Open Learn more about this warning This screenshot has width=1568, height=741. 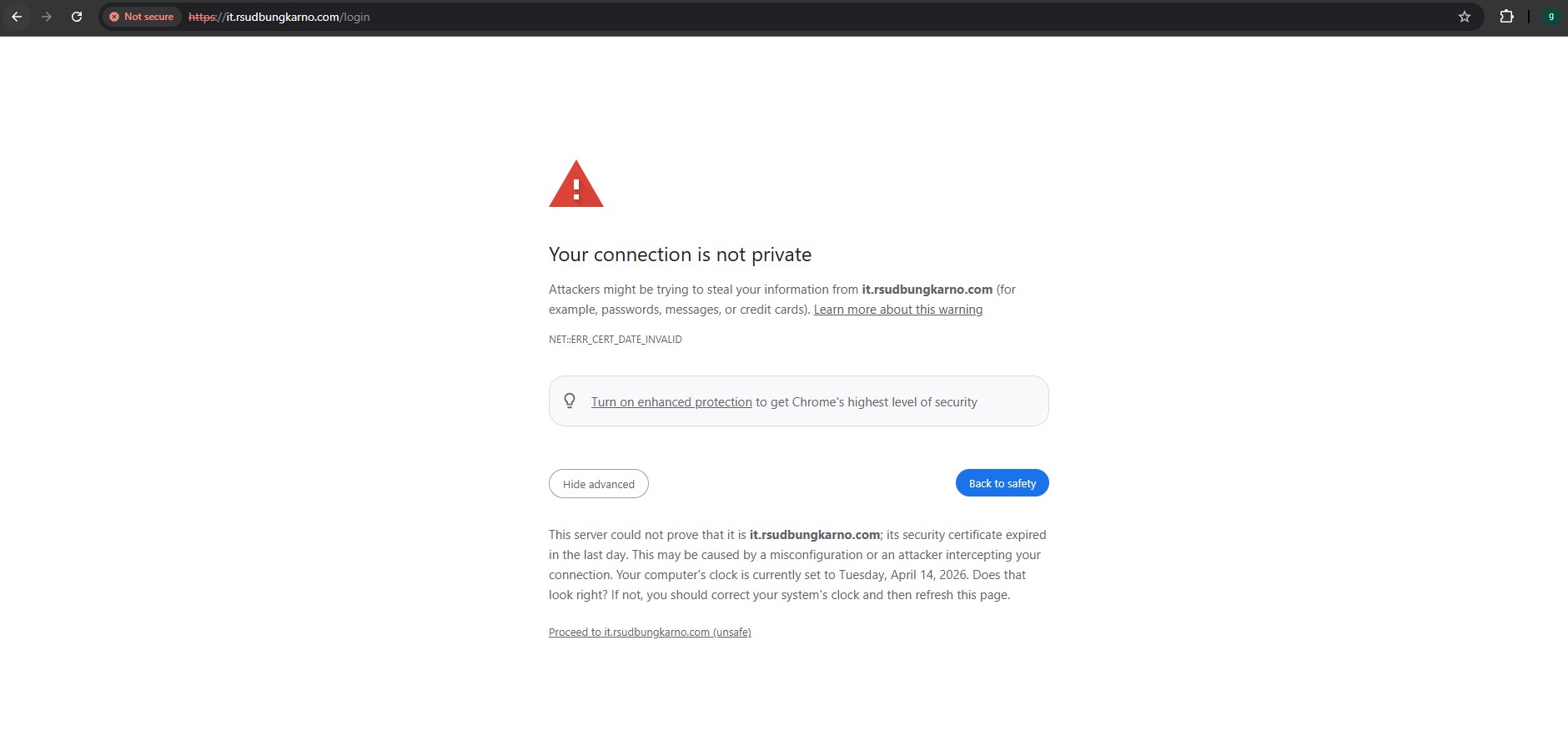(x=897, y=310)
